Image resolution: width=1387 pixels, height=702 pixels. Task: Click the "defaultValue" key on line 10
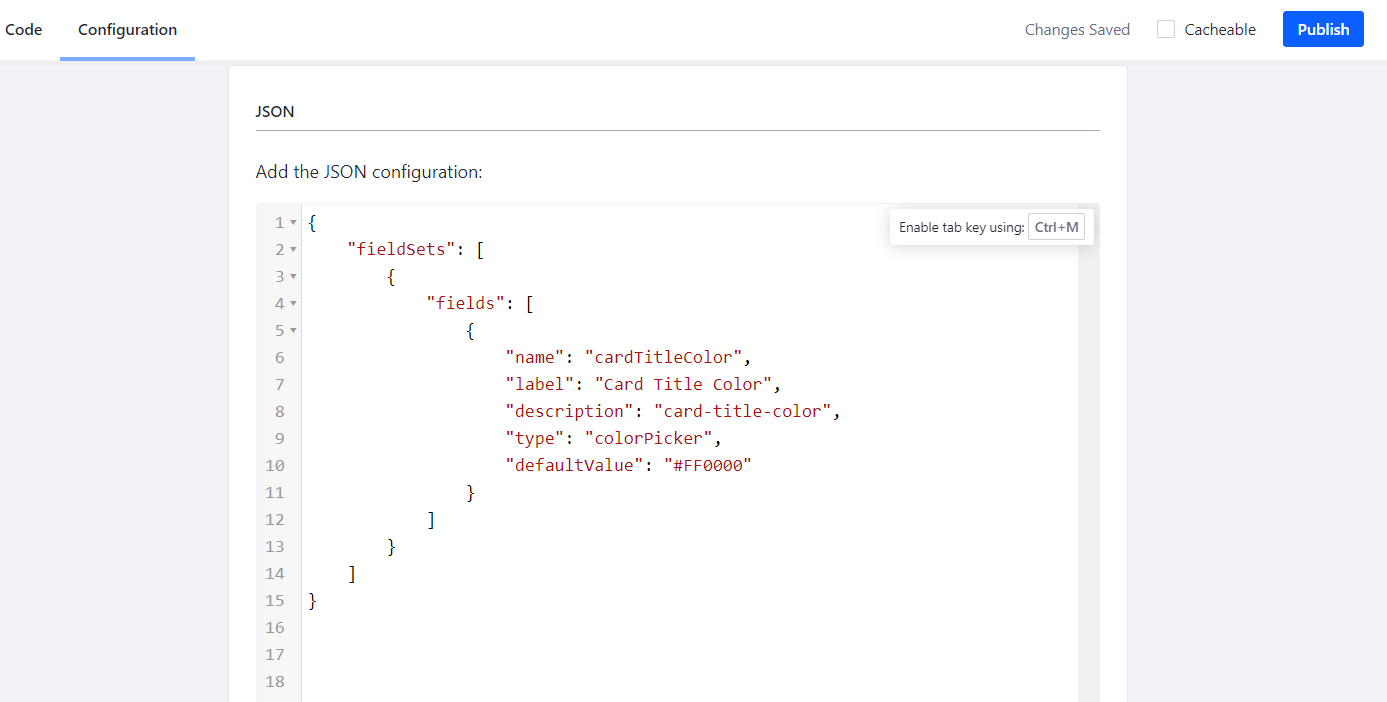(x=574, y=466)
